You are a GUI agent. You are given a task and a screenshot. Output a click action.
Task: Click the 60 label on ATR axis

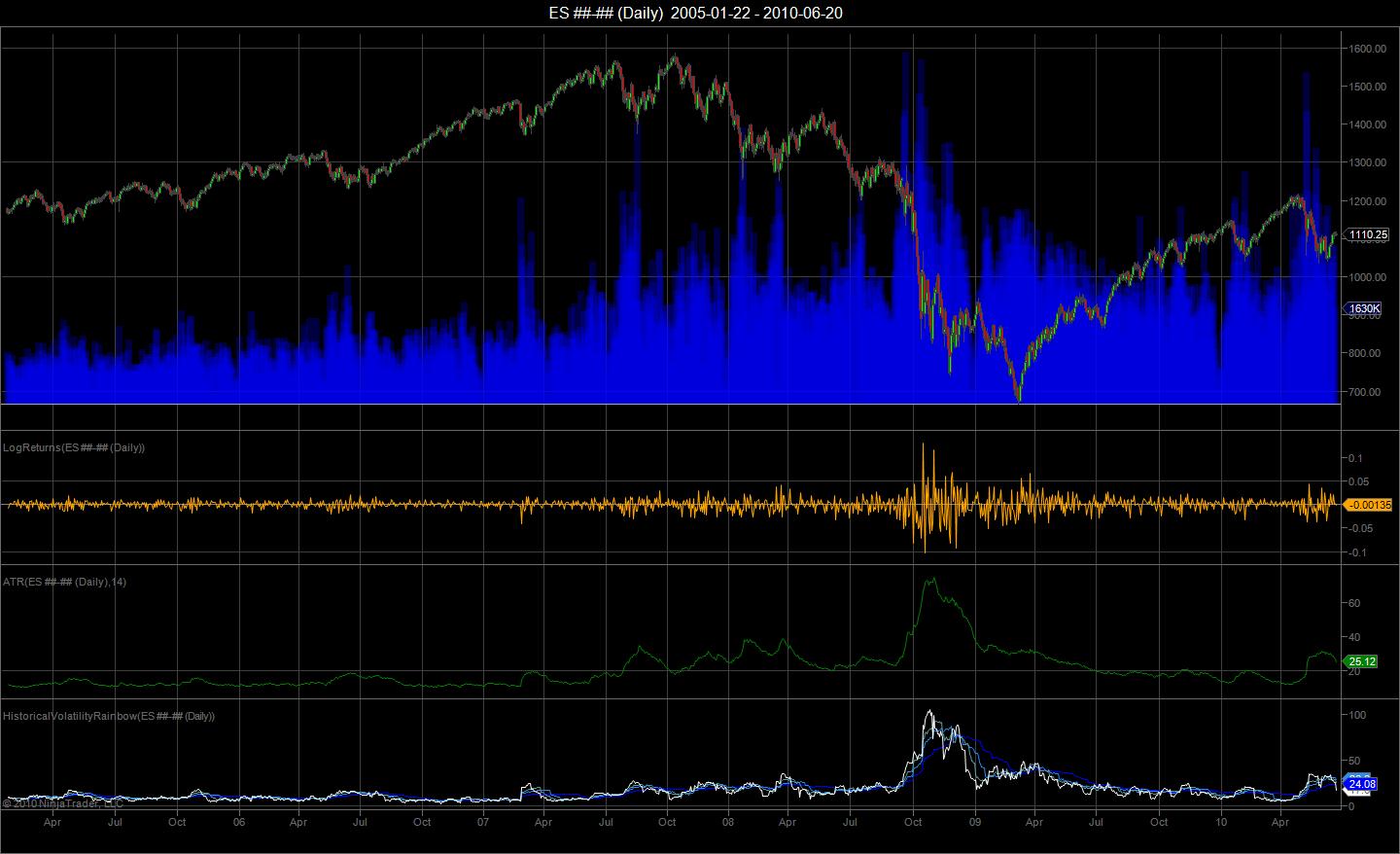(1354, 603)
